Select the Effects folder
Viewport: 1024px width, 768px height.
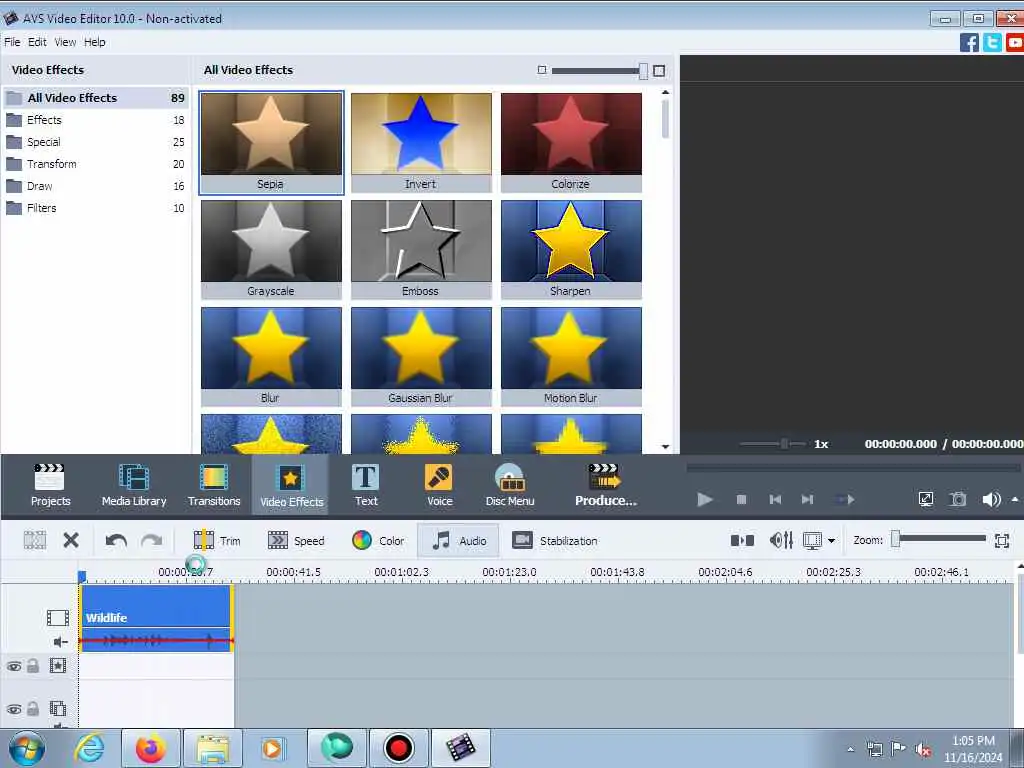[x=95, y=120]
